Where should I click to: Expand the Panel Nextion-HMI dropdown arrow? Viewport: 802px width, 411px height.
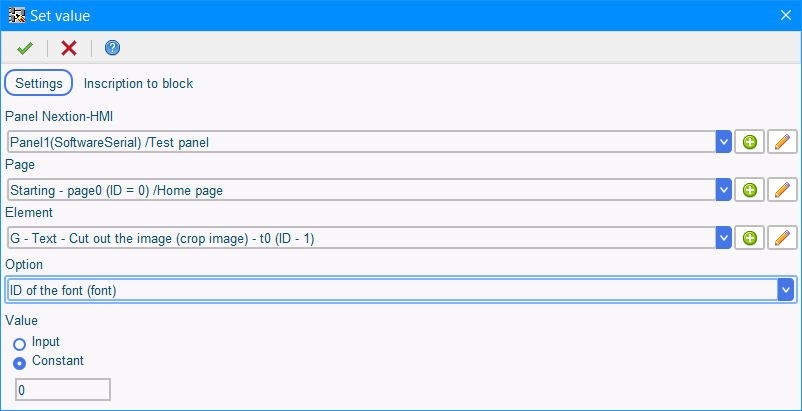pos(723,142)
